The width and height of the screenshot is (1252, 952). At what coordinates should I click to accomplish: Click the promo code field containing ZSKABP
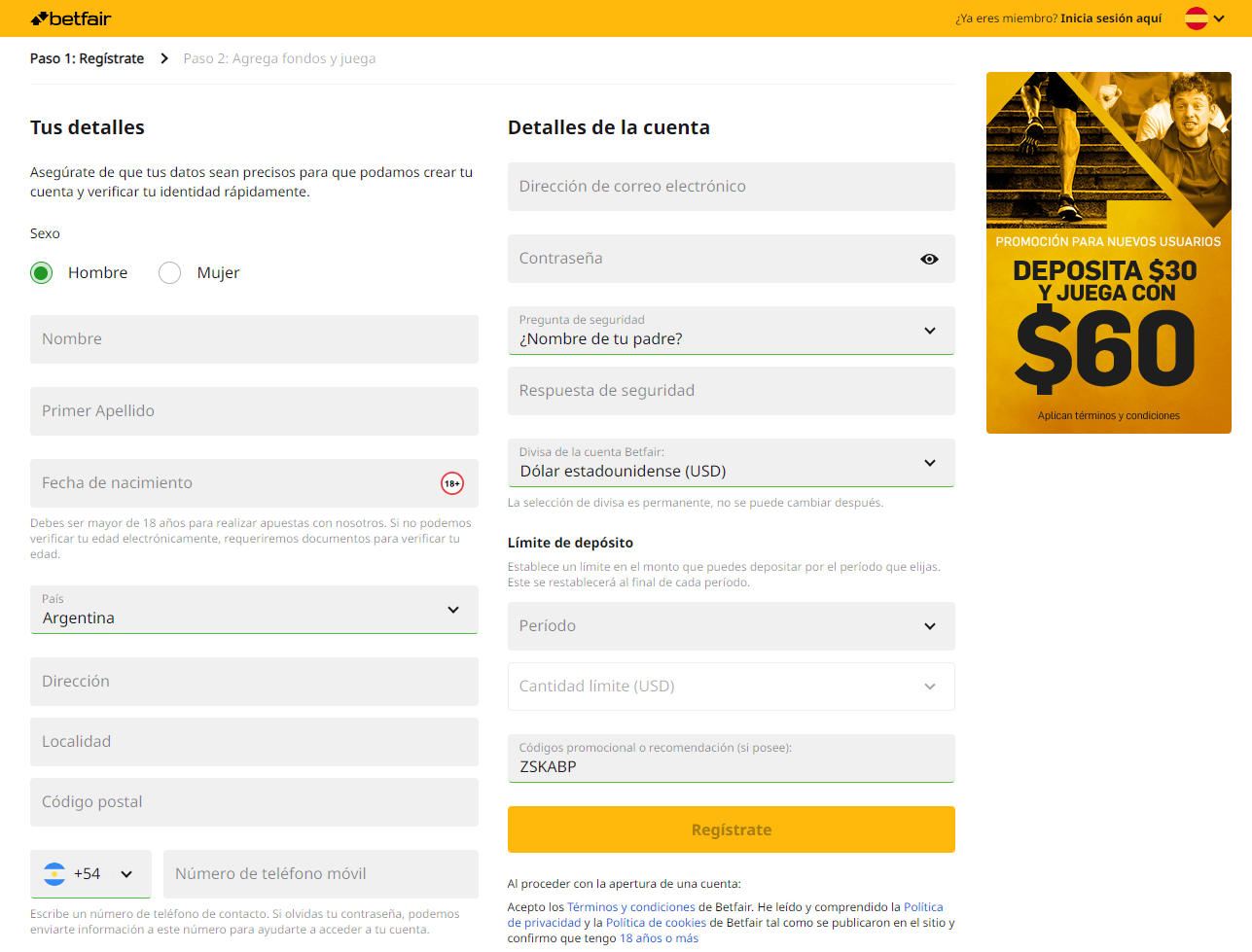coord(732,758)
